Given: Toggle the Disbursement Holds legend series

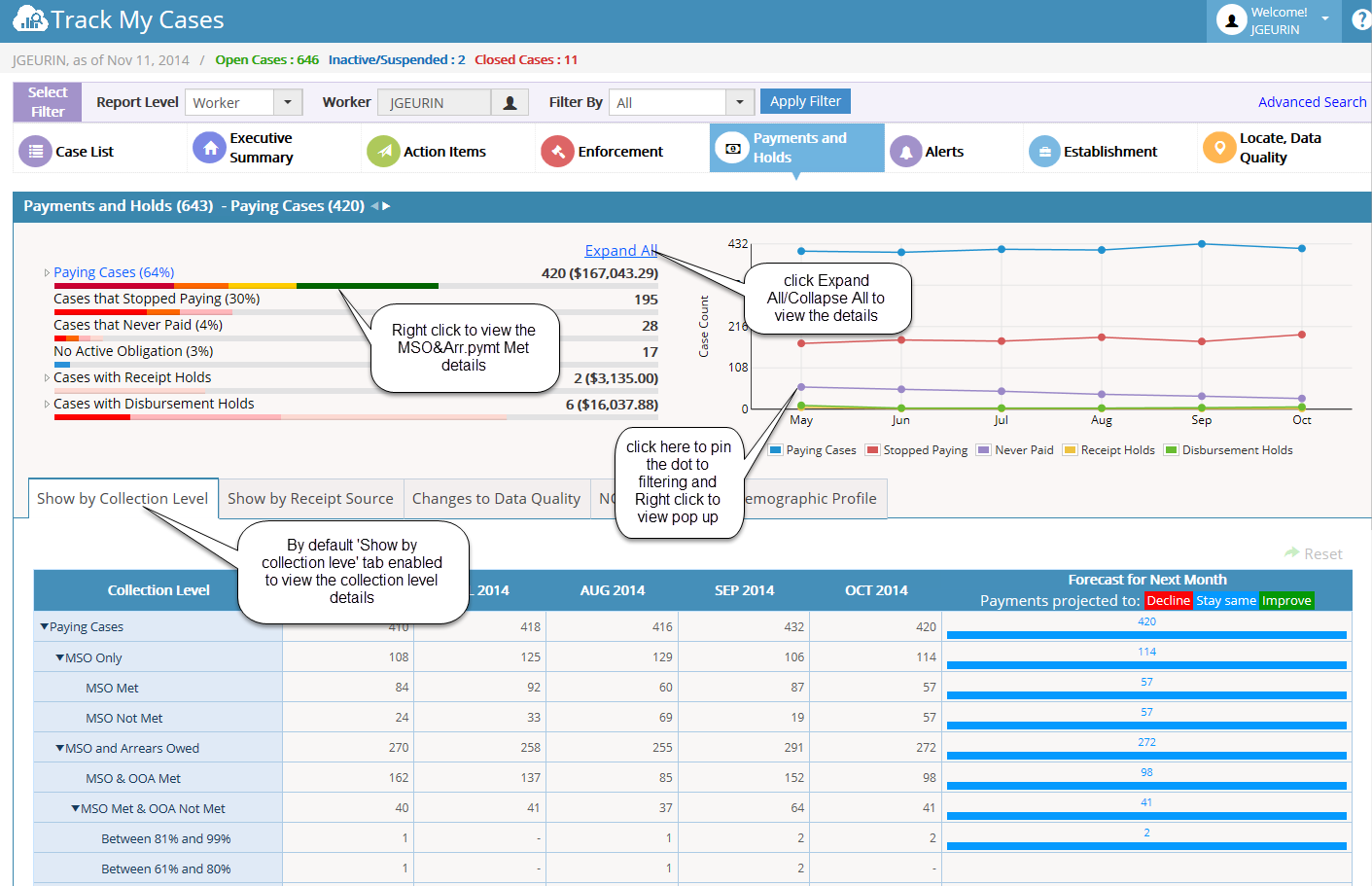Looking at the screenshot, I should pyautogui.click(x=1229, y=450).
